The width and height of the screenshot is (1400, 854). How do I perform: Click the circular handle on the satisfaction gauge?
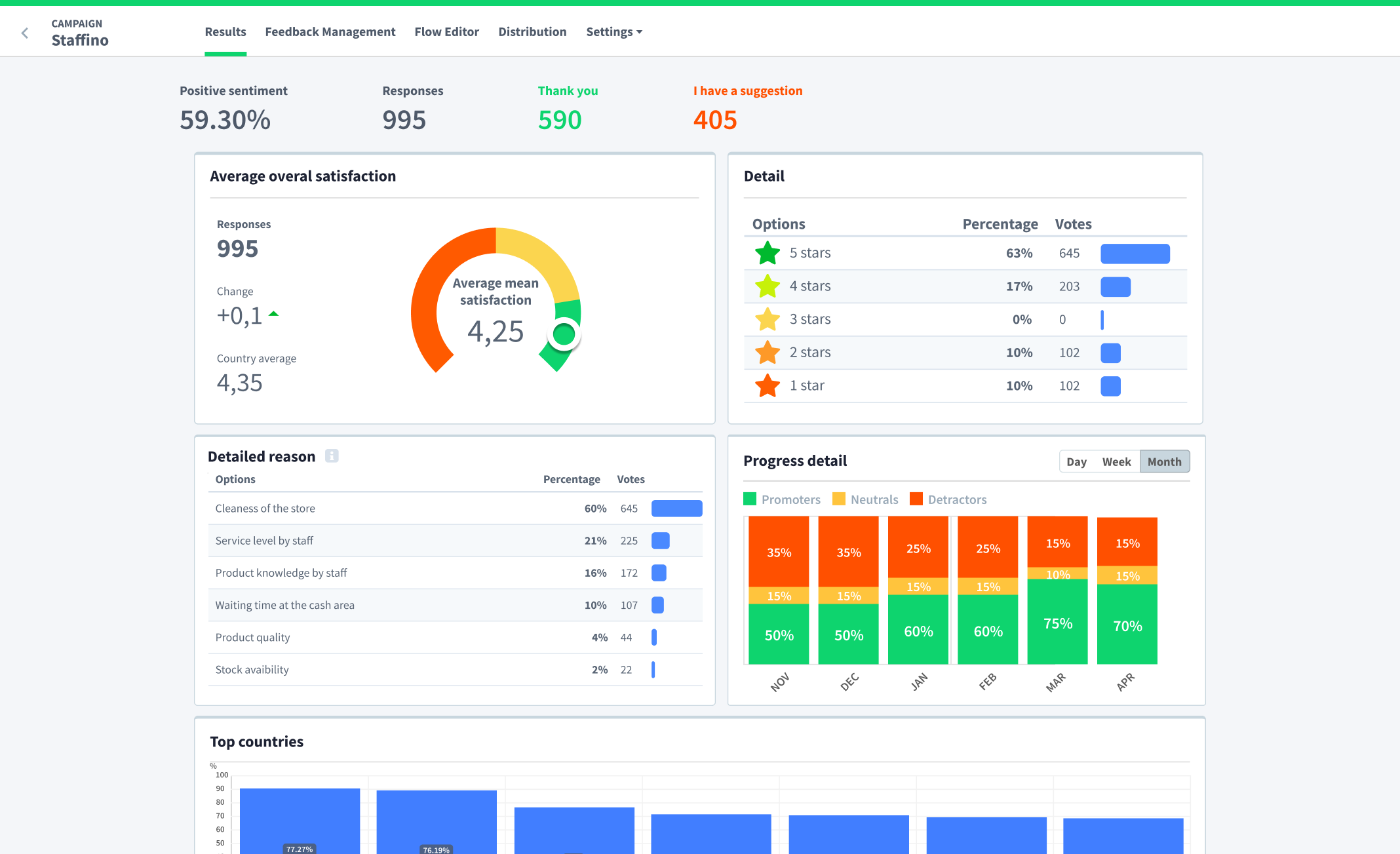point(564,334)
